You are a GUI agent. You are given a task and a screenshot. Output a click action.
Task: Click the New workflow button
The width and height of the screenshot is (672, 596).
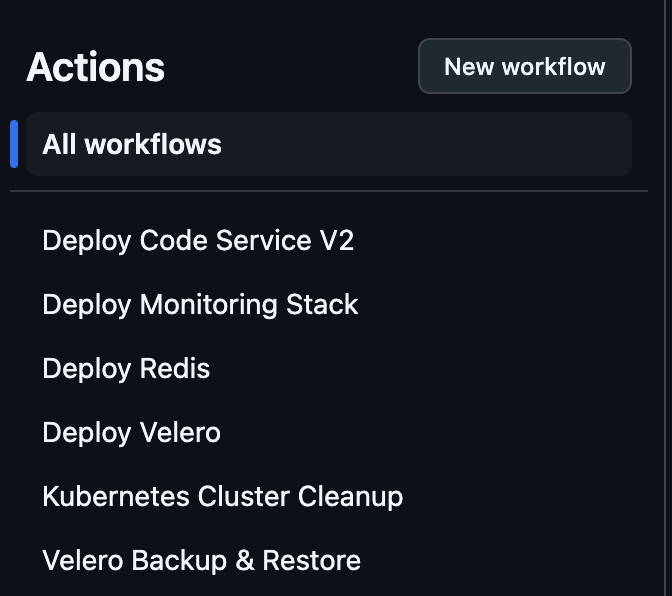click(525, 66)
